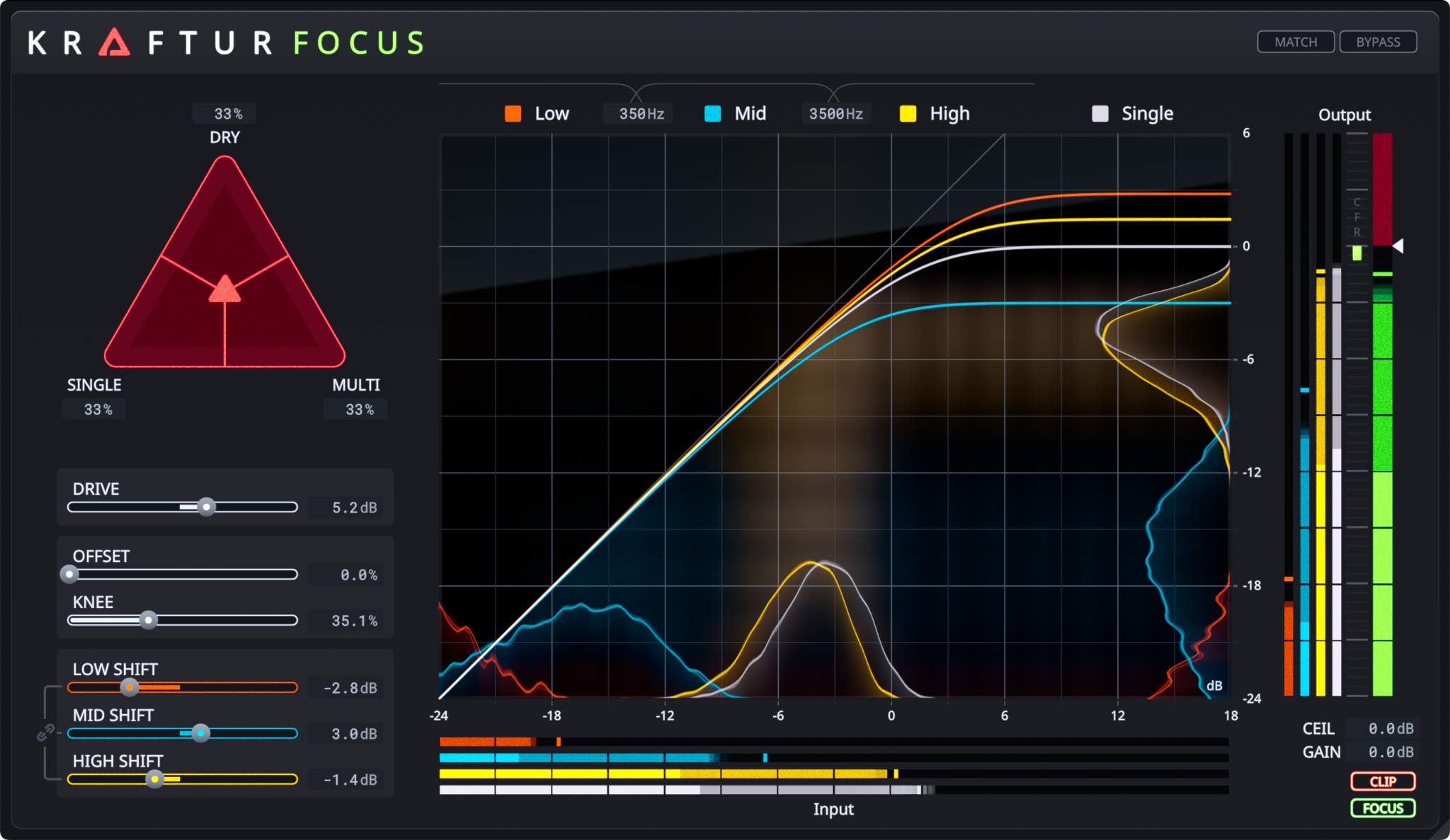Viewport: 1450px width, 840px height.
Task: Click the HIGH SHIFT slider handle
Action: 154,779
